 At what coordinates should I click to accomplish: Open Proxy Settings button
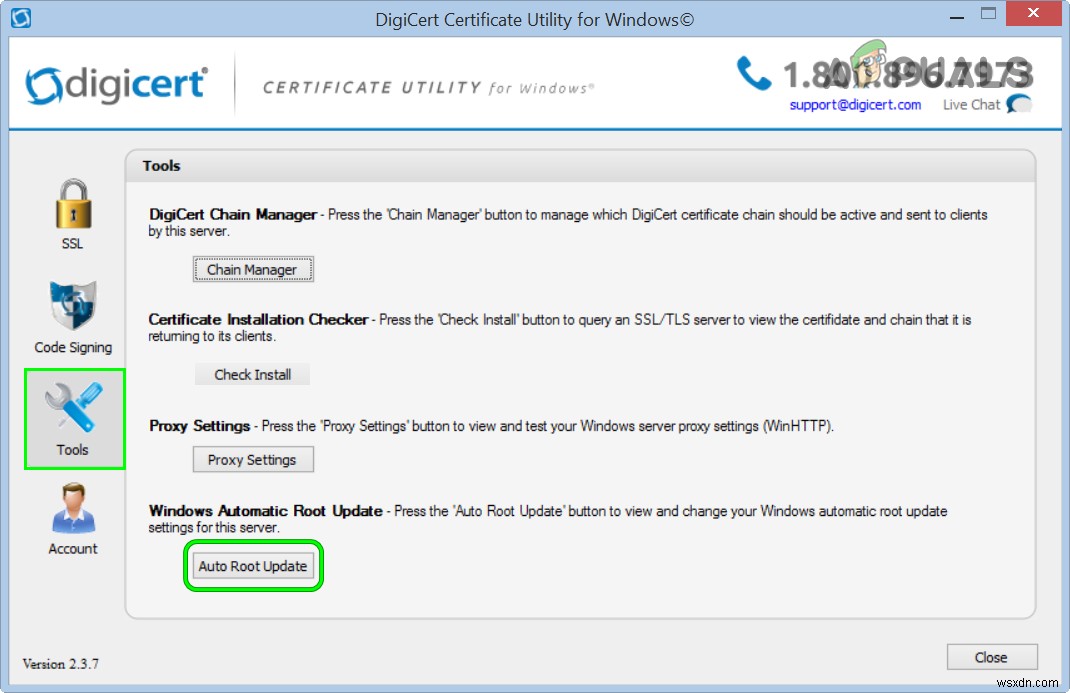click(252, 460)
